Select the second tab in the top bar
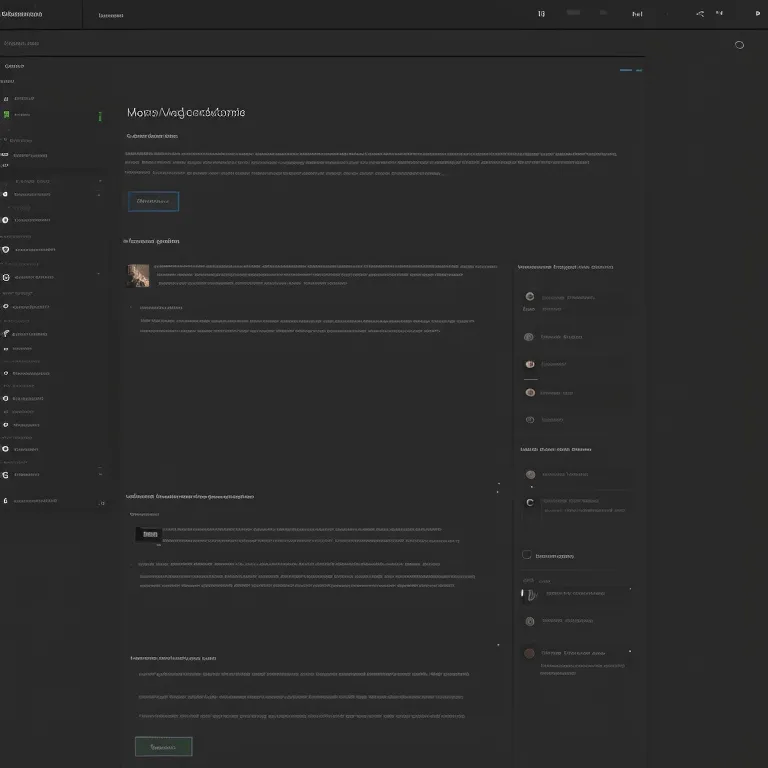The width and height of the screenshot is (768, 768). [111, 16]
